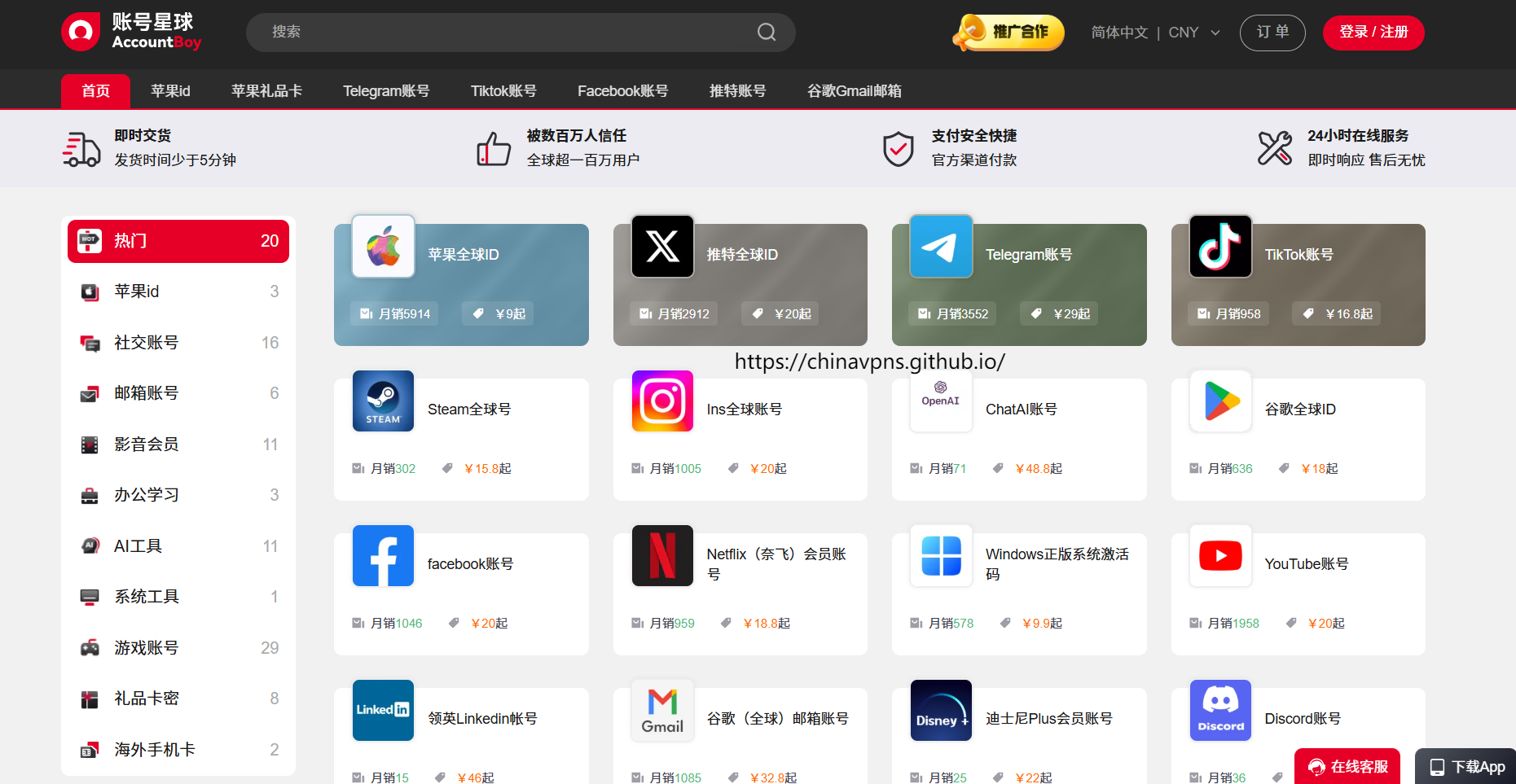Select AI工具 category in sidebar
The image size is (1516, 784).
(178, 546)
